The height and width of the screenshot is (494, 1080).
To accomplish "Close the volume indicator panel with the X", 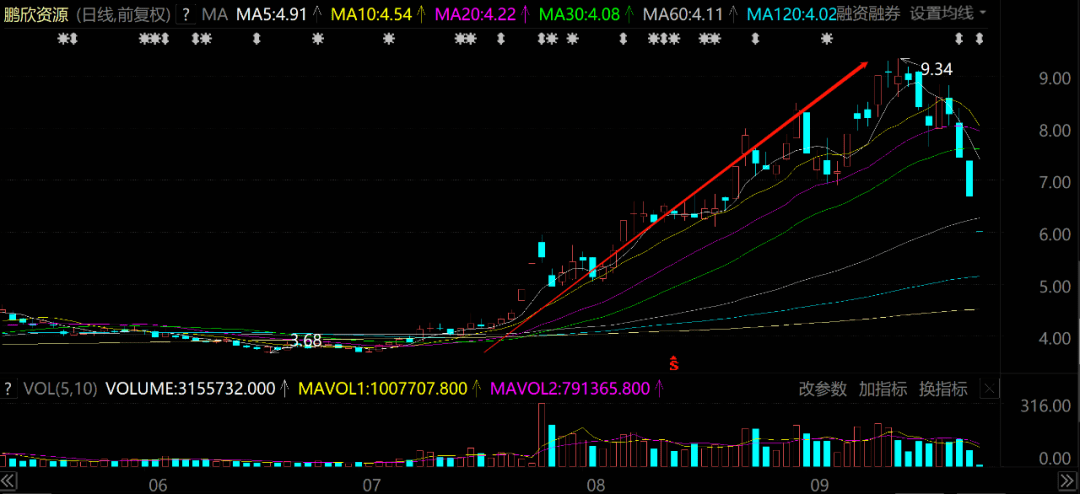I will (992, 388).
